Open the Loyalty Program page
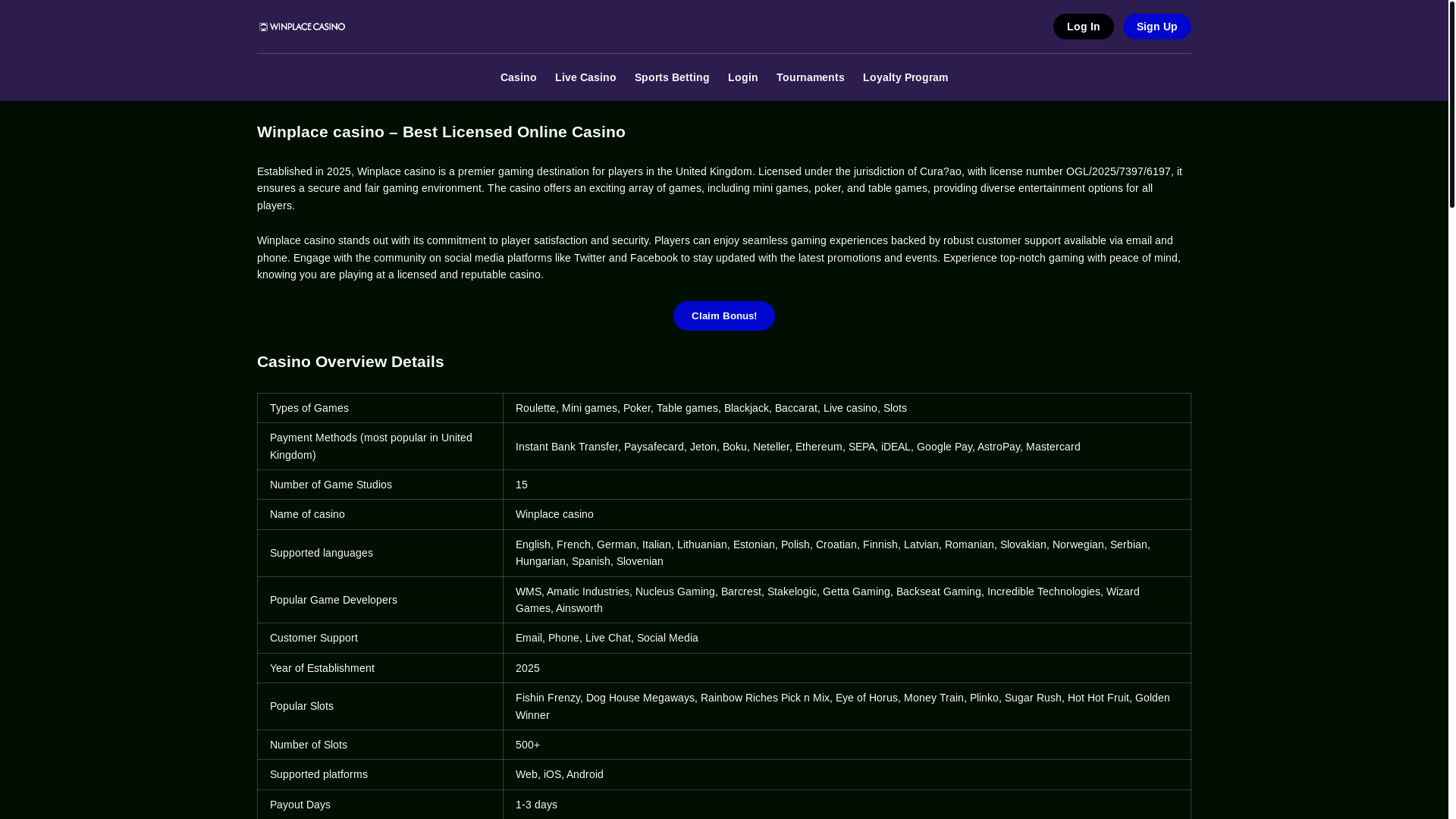Screen dimensions: 1456x819 pos(905,77)
